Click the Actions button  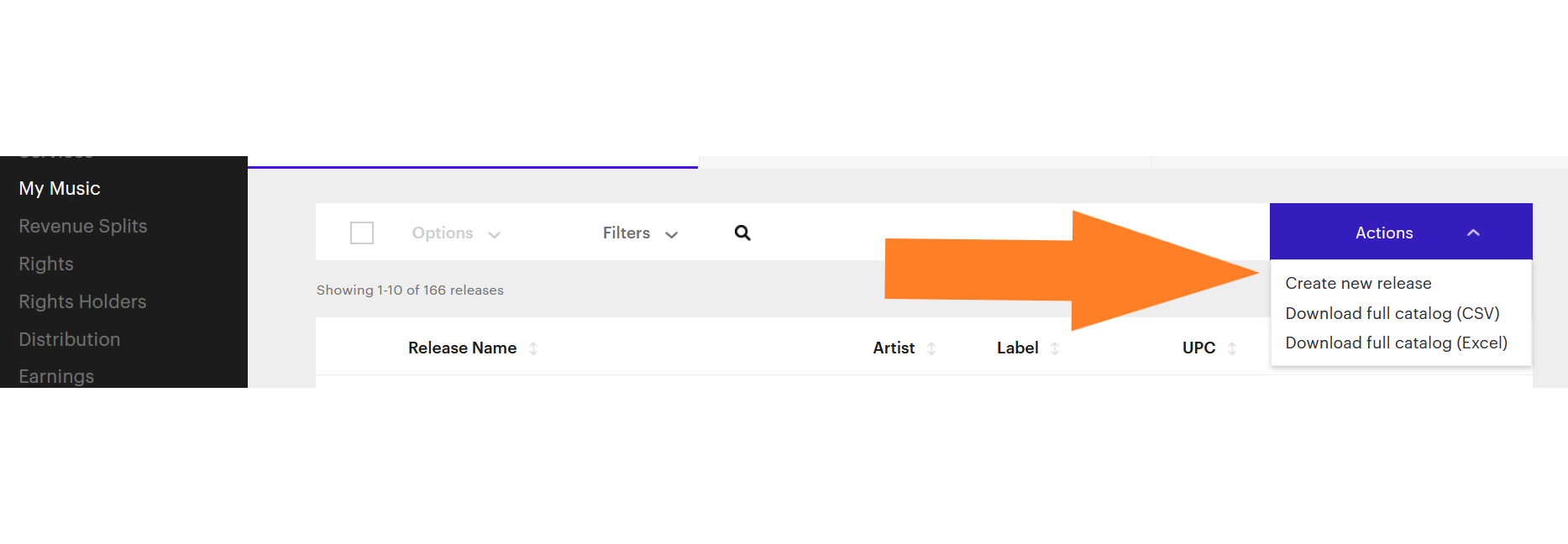1383,233
